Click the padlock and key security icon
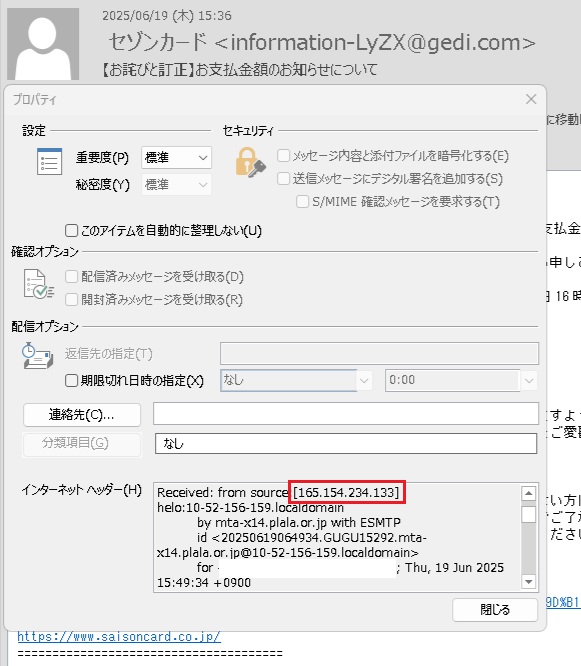The height and width of the screenshot is (666, 581). (x=250, y=163)
